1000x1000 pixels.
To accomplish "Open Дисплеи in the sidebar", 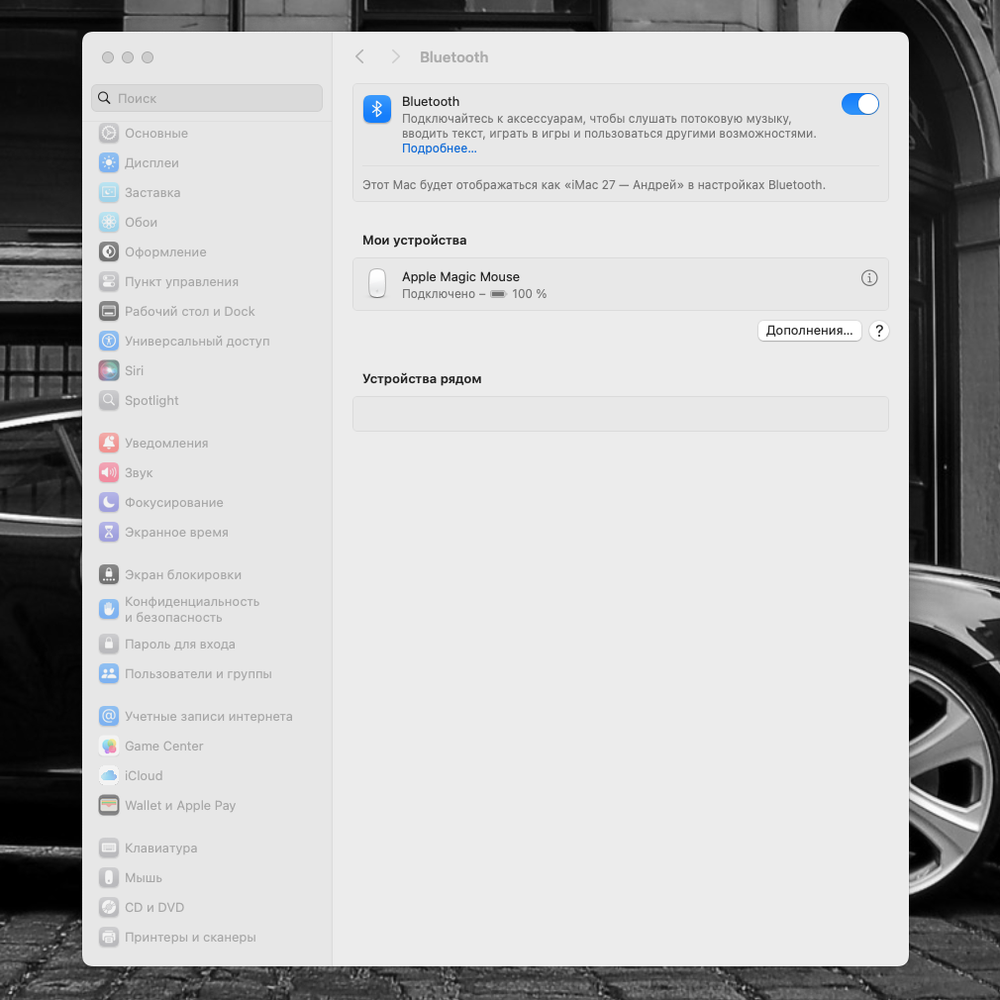I will tap(140, 163).
